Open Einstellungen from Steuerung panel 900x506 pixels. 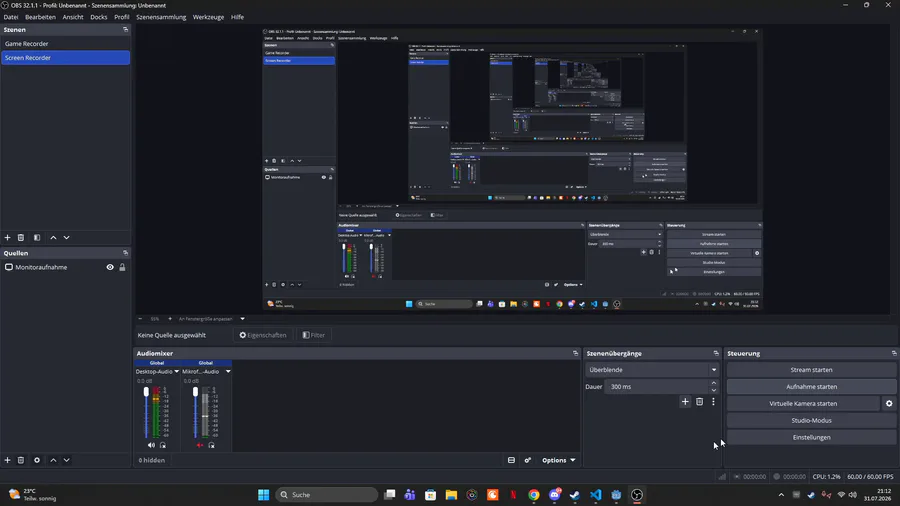click(811, 437)
